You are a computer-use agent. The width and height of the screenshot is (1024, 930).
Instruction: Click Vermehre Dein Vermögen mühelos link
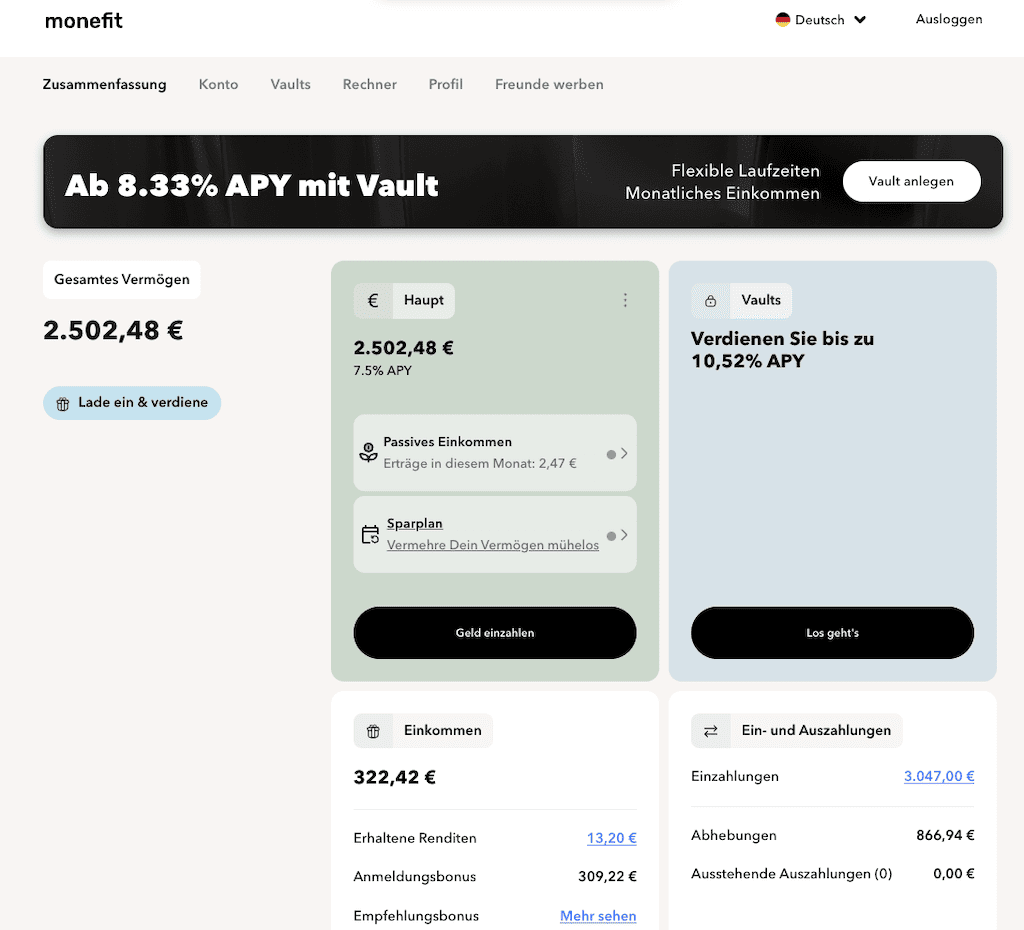[492, 545]
